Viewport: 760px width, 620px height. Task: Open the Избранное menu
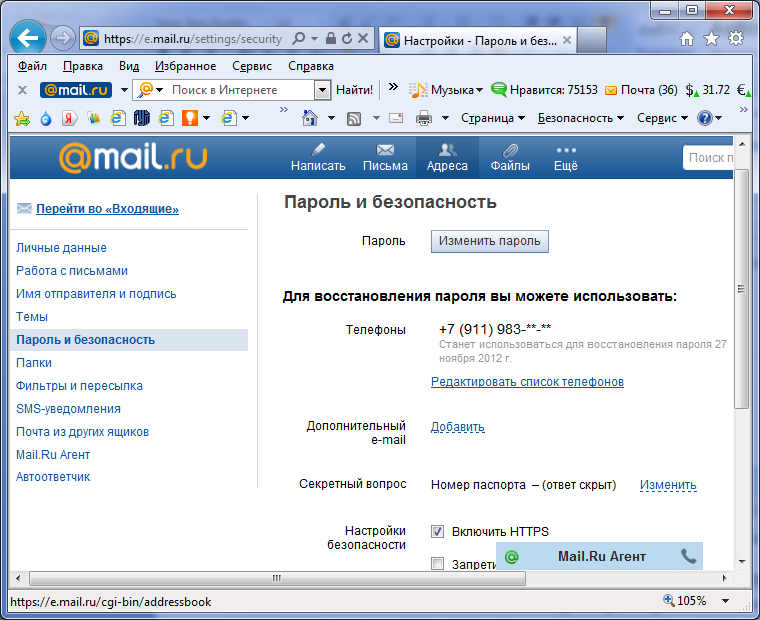click(186, 66)
